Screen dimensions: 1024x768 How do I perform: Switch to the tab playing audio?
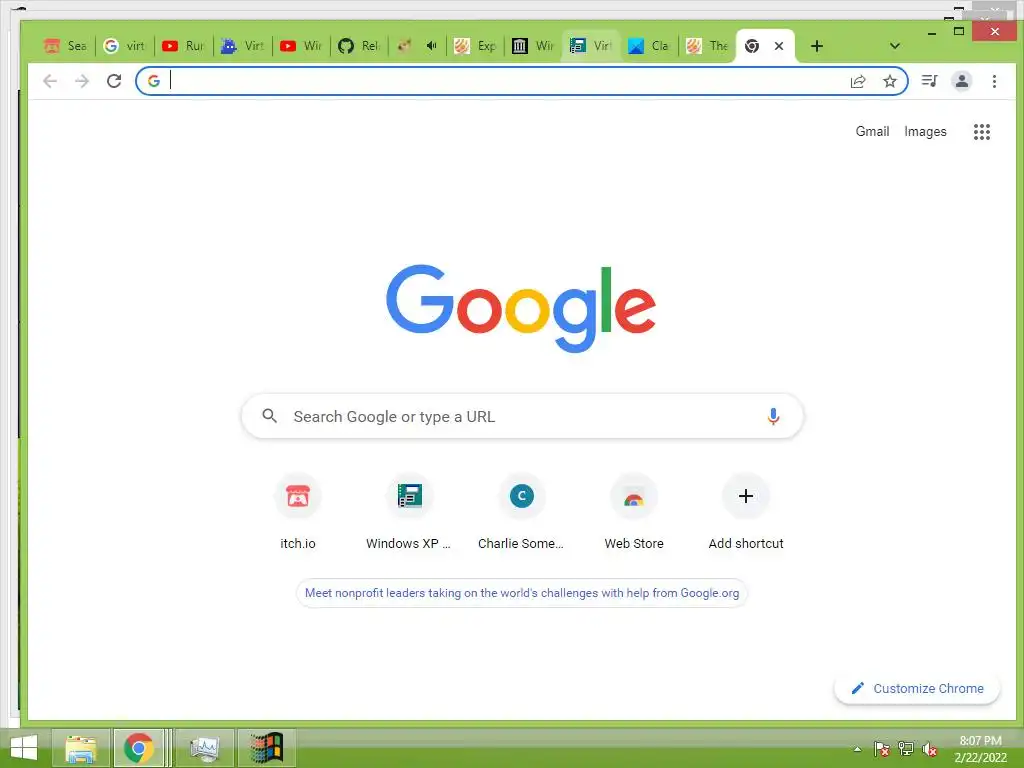pyautogui.click(x=418, y=46)
